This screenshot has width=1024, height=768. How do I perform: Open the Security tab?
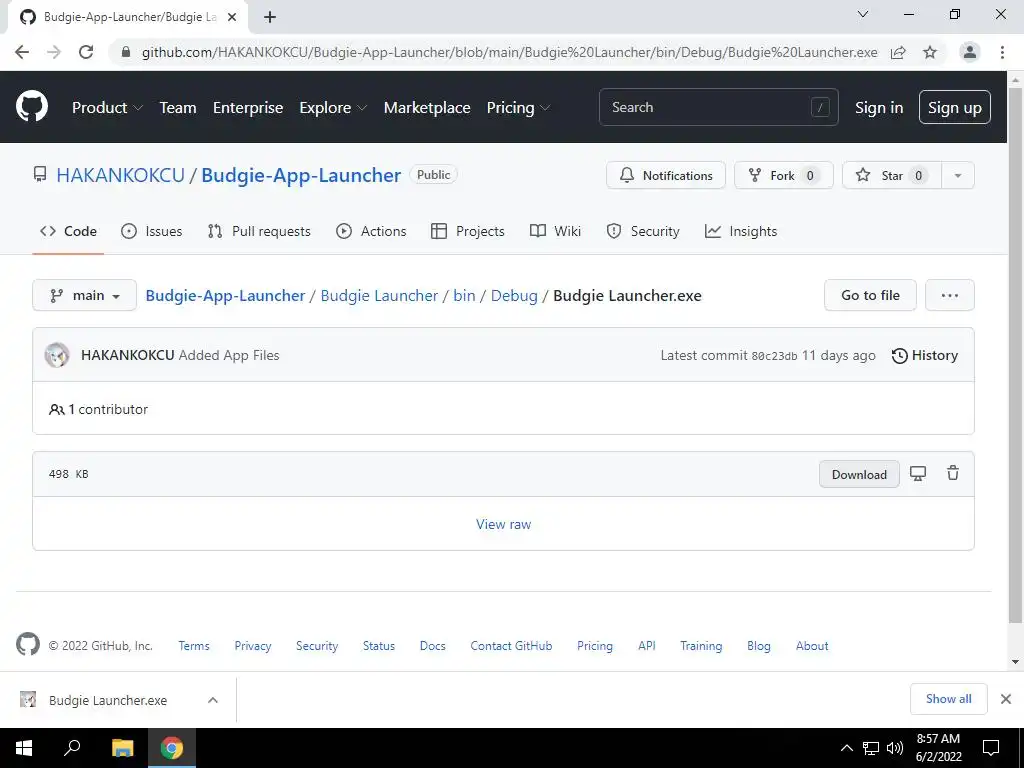[643, 231]
